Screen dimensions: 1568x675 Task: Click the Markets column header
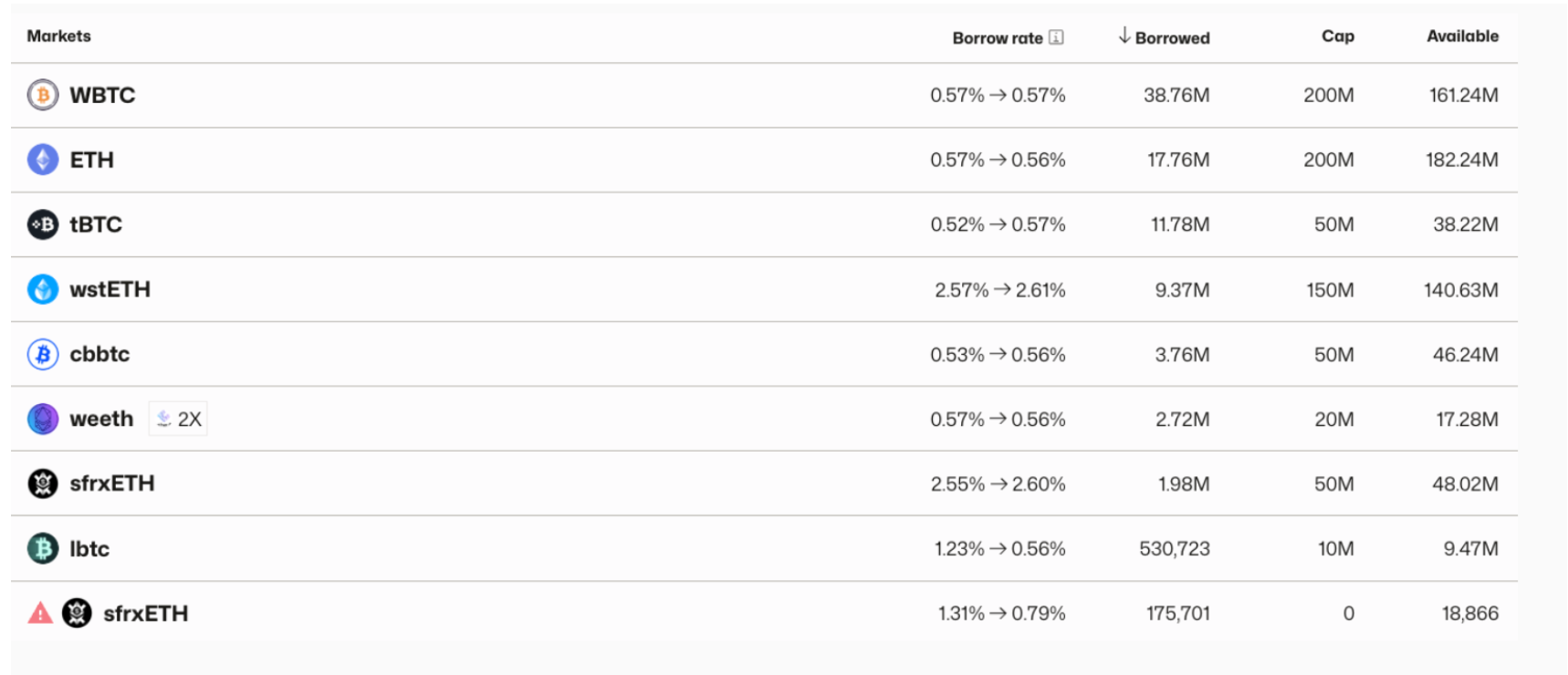pos(59,36)
